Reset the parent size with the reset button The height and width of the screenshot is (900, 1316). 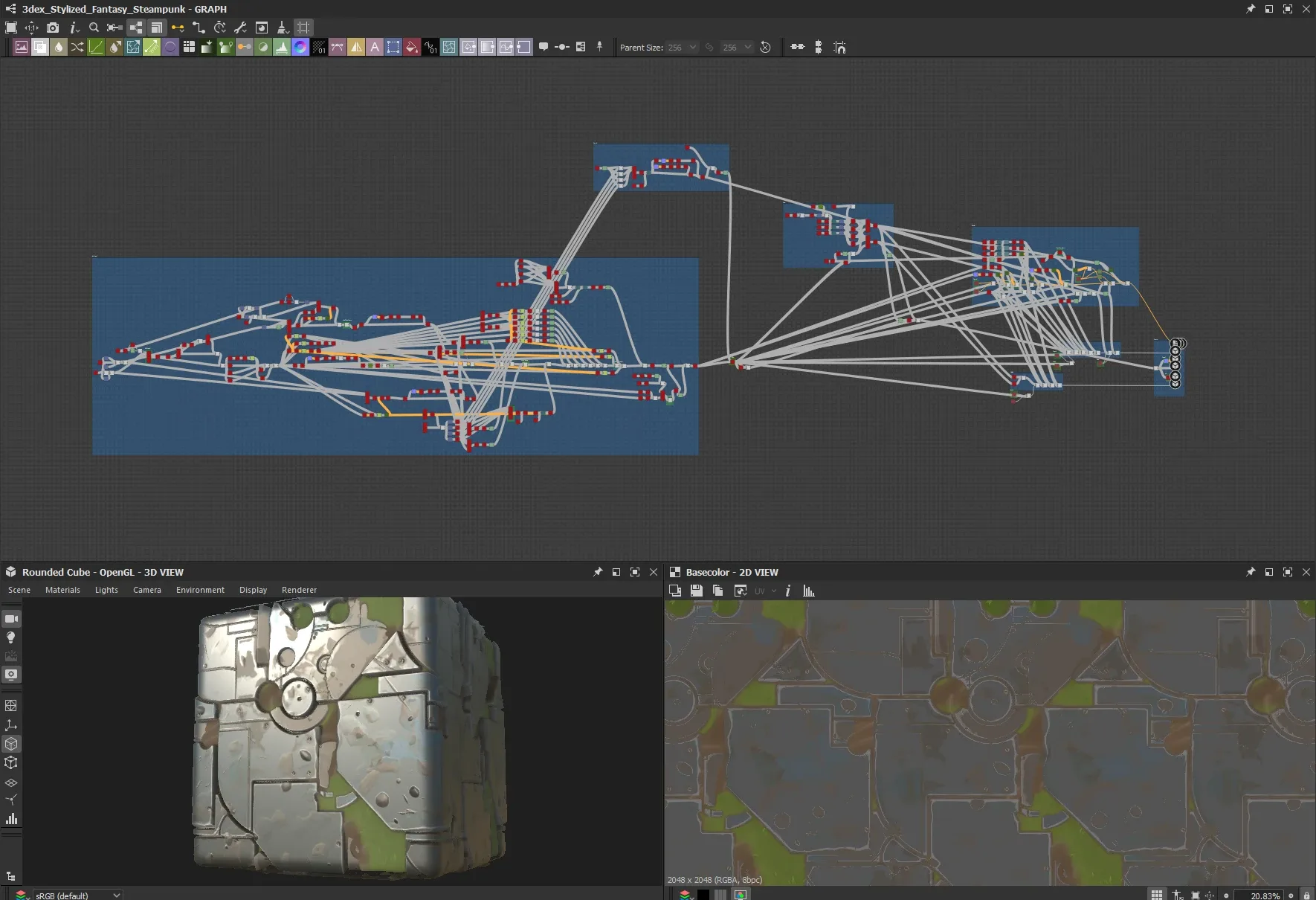click(x=766, y=47)
